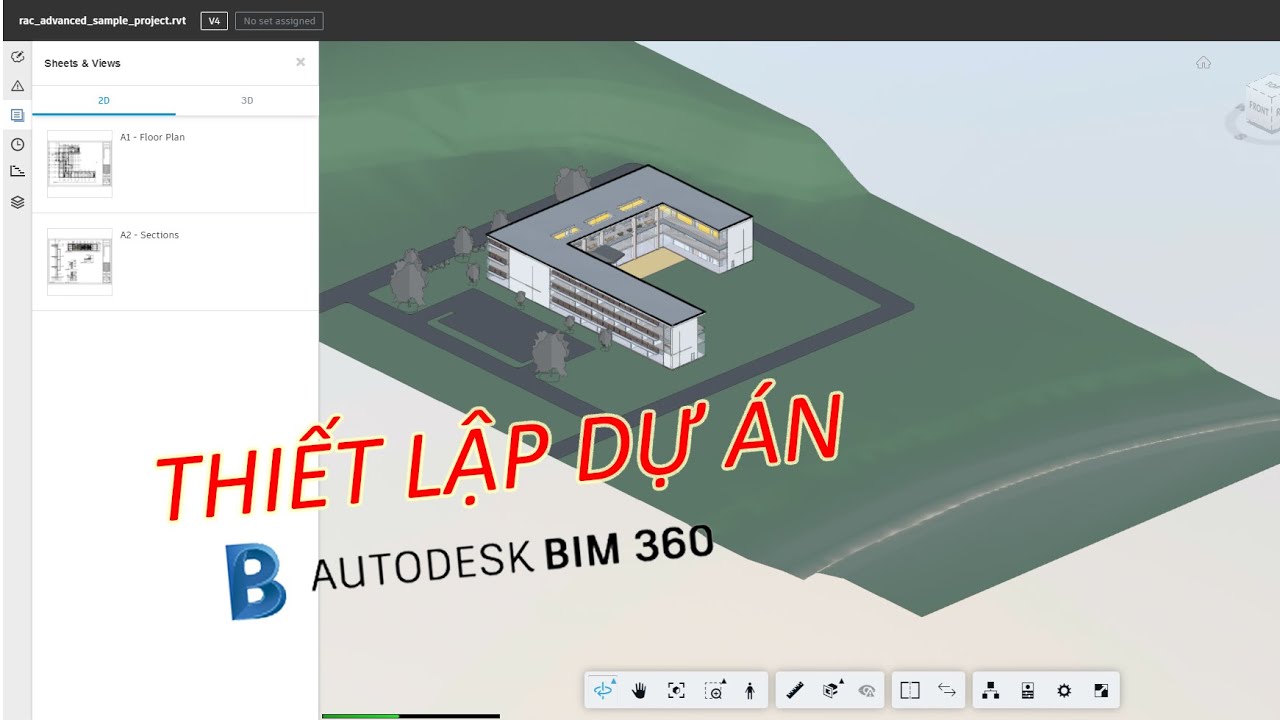Viewport: 1280px width, 720px height.
Task: Click the greyed-out eye visibility tool
Action: click(x=867, y=690)
